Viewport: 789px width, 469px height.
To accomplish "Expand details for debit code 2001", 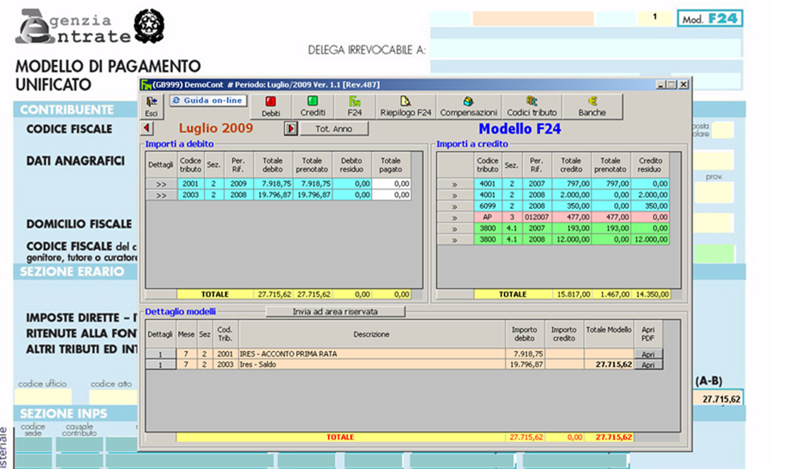I will click(x=160, y=184).
